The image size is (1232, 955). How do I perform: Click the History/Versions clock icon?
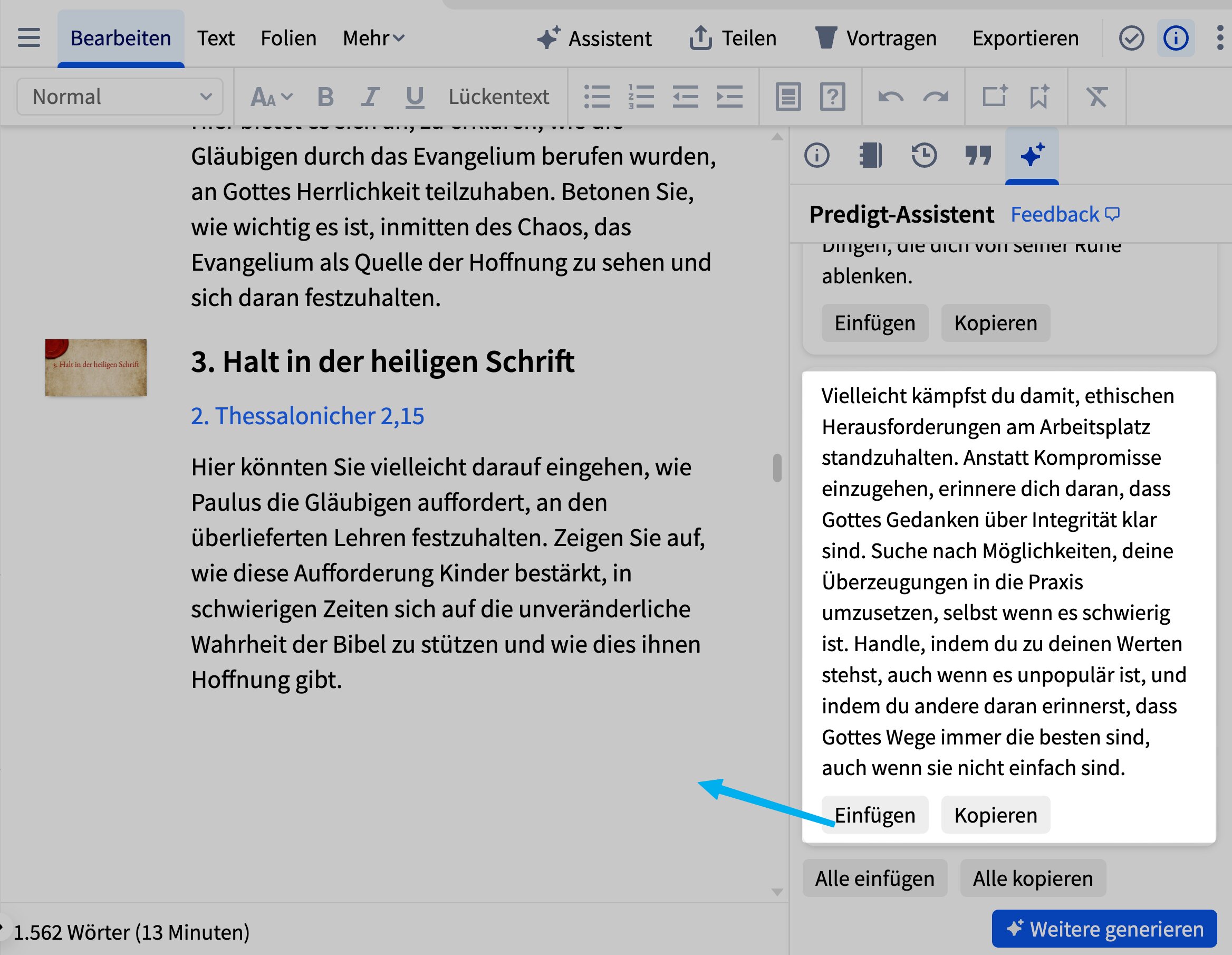pos(925,154)
